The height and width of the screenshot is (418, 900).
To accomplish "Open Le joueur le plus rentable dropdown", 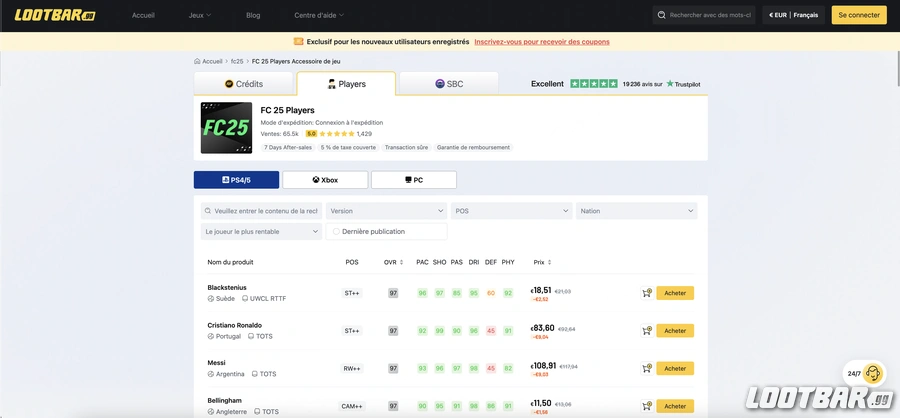I will [x=261, y=231].
